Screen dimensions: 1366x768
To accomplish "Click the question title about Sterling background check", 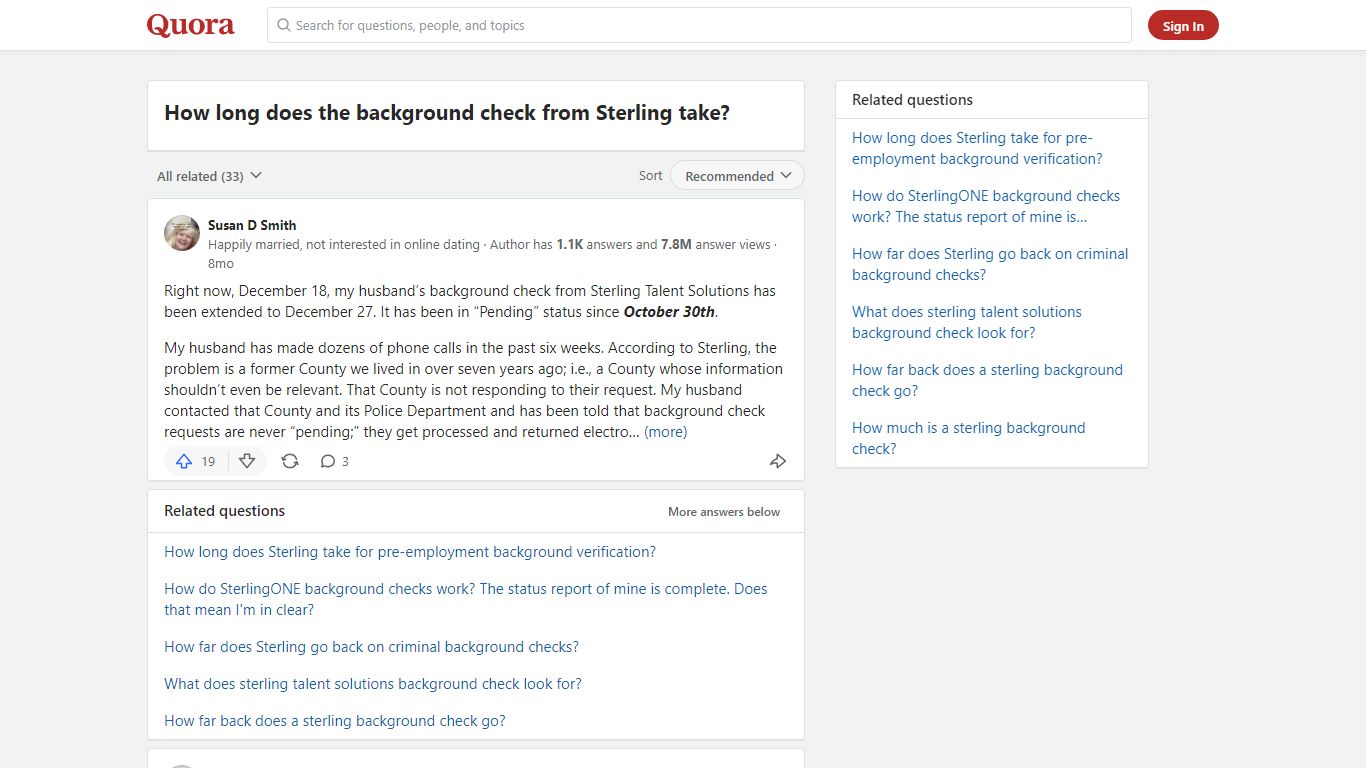I will (447, 113).
